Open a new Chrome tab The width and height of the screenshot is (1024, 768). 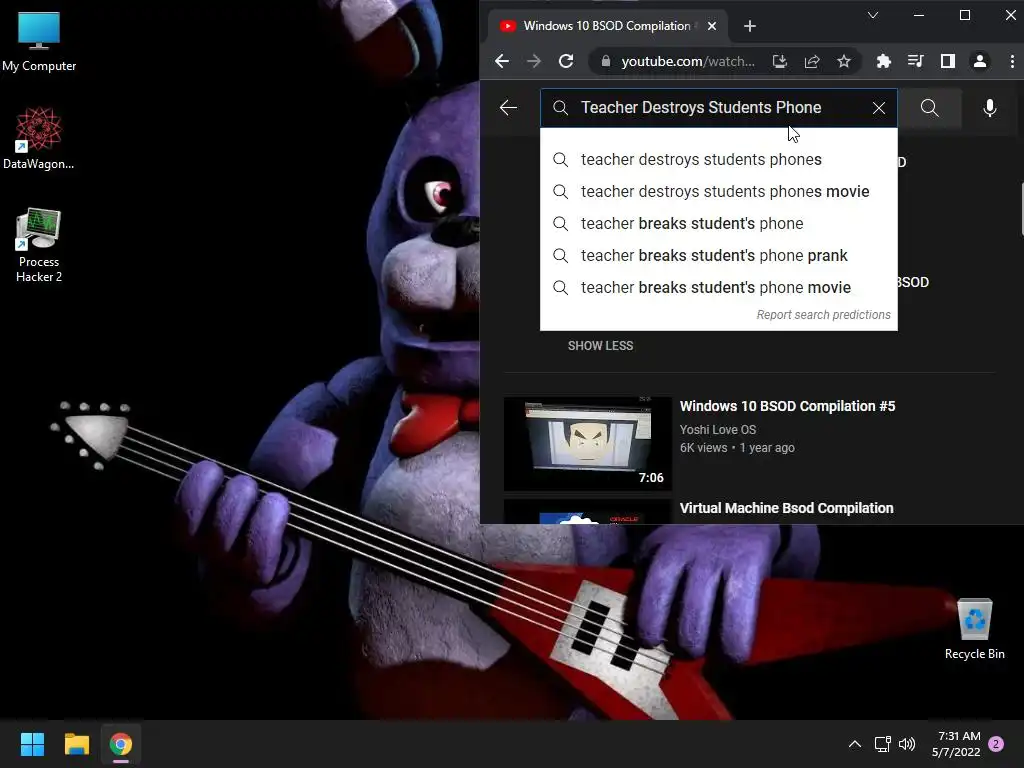click(x=750, y=26)
